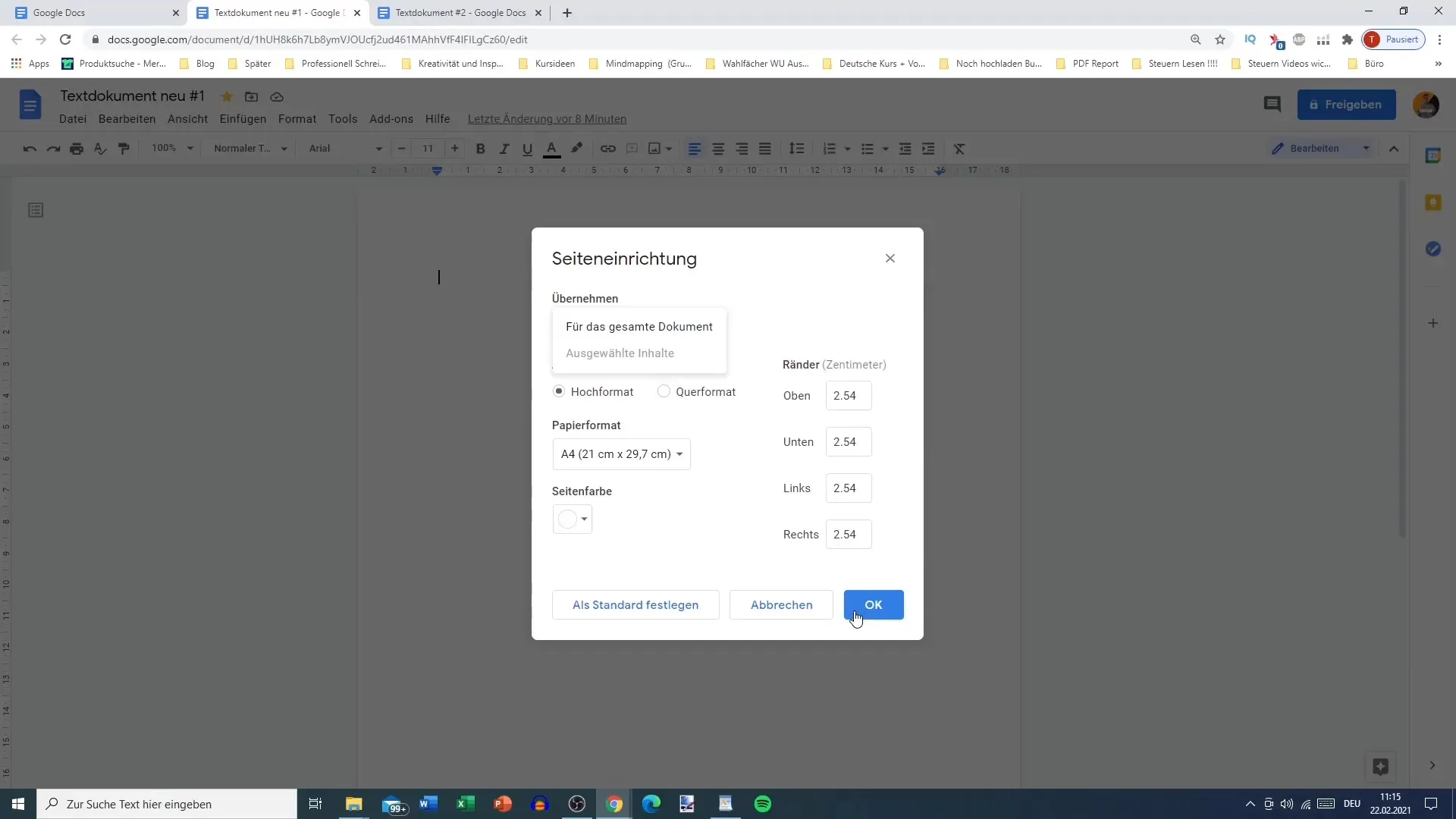The height and width of the screenshot is (819, 1456).
Task: Select Hochformat radio button
Action: coord(559,391)
